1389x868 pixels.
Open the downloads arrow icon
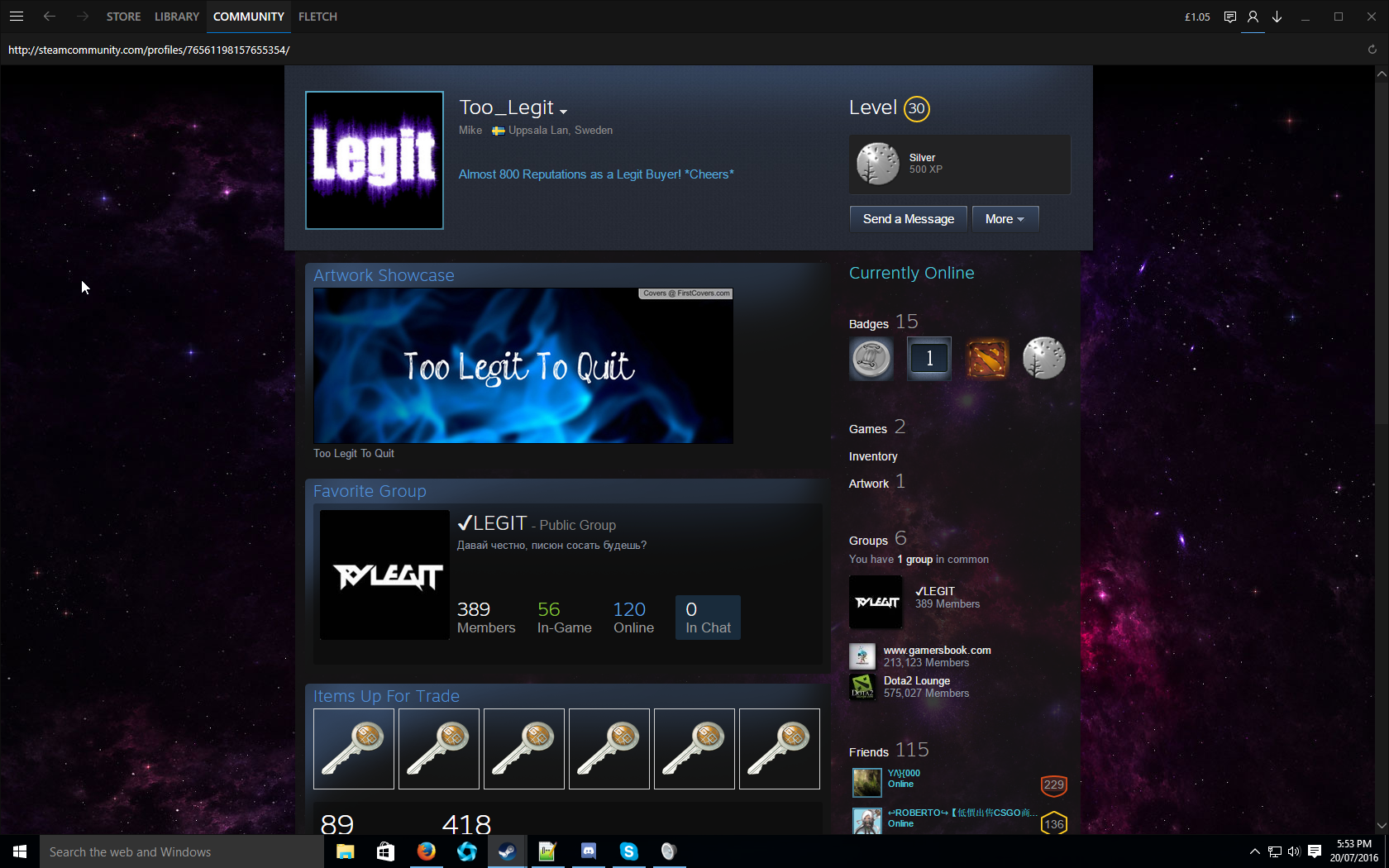point(1277,17)
